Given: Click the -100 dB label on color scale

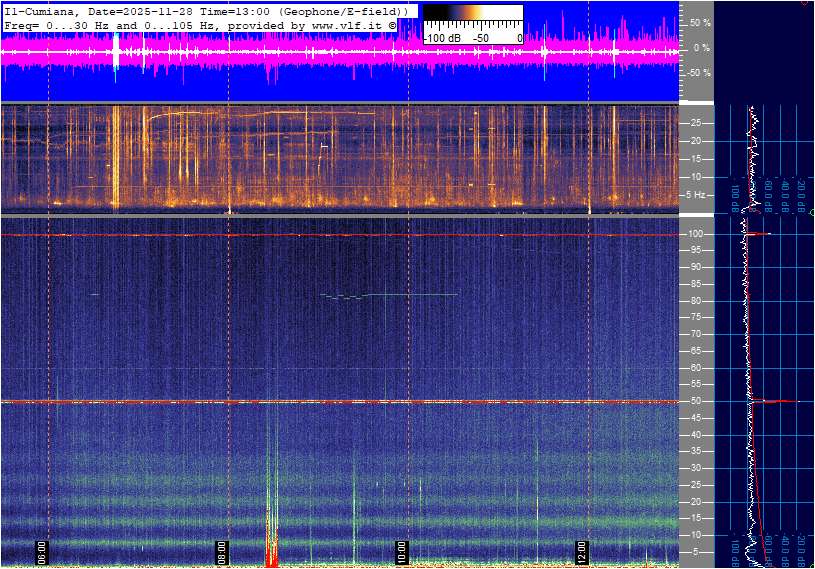Looking at the screenshot, I should [441, 38].
